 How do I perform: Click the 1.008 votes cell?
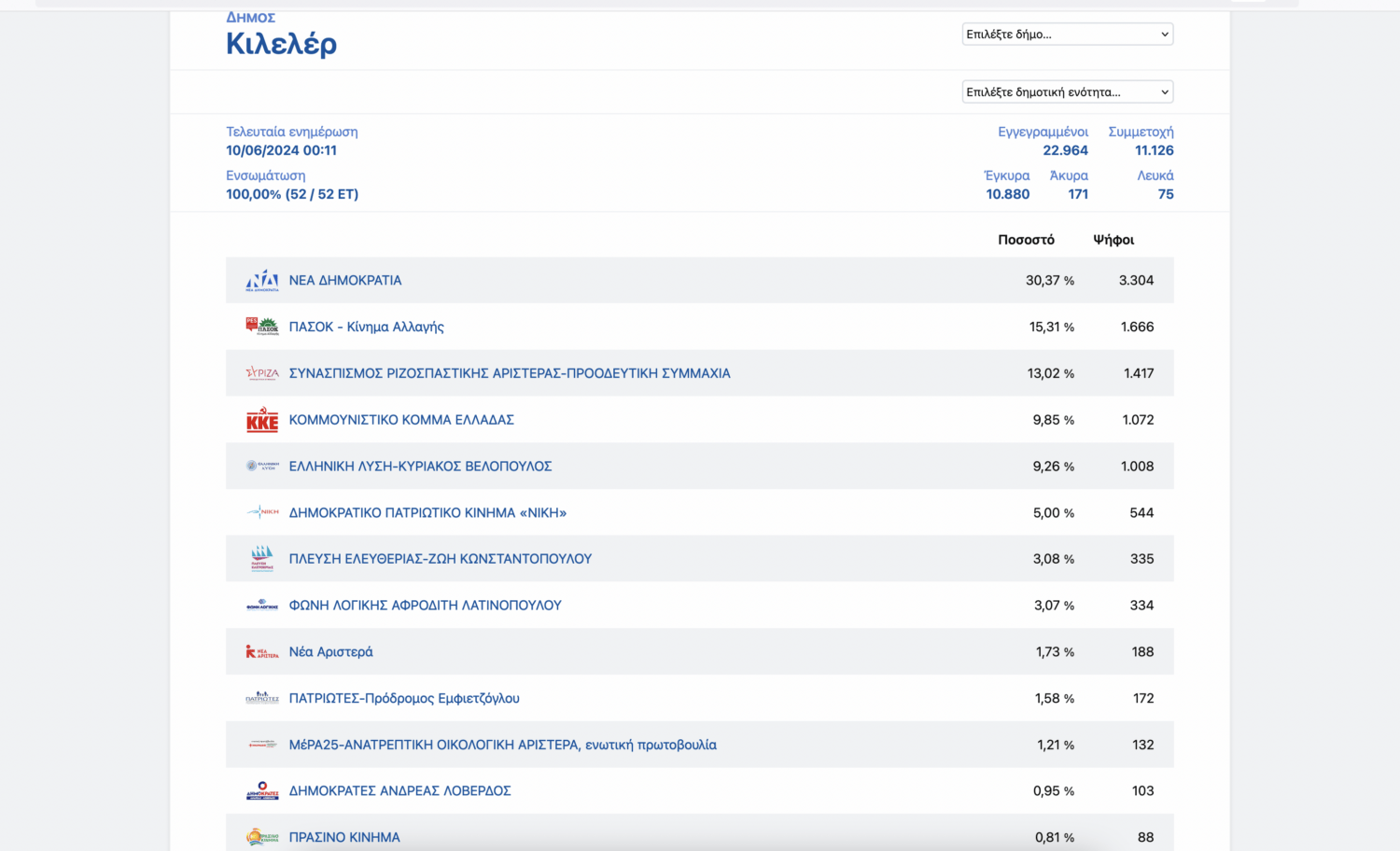point(1138,466)
